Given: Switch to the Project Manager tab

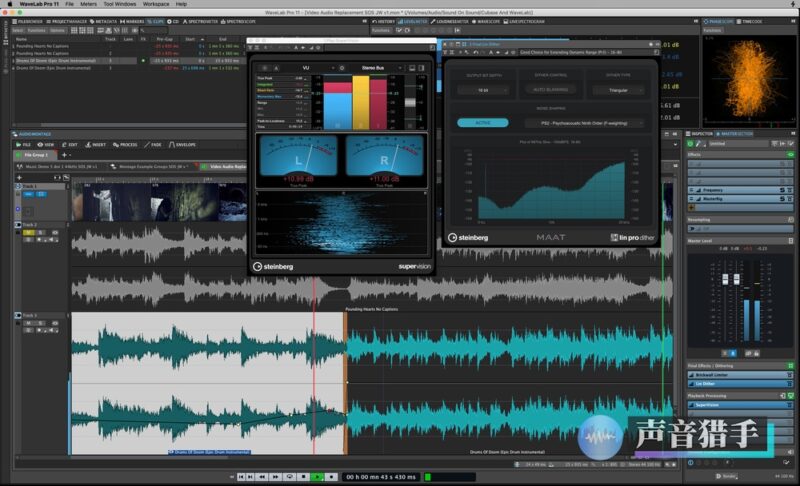Looking at the screenshot, I should [67, 21].
